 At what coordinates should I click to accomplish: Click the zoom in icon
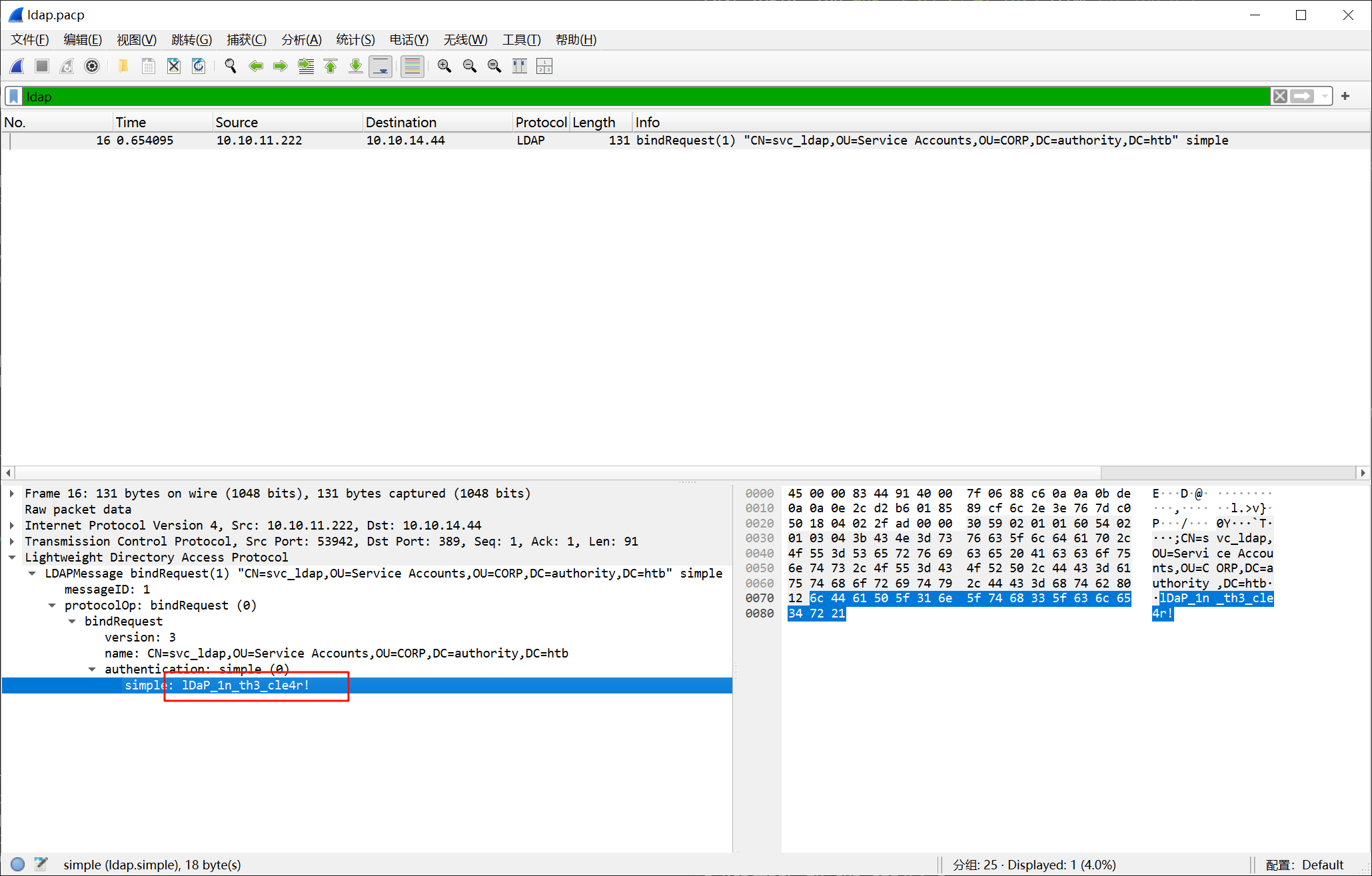tap(444, 66)
